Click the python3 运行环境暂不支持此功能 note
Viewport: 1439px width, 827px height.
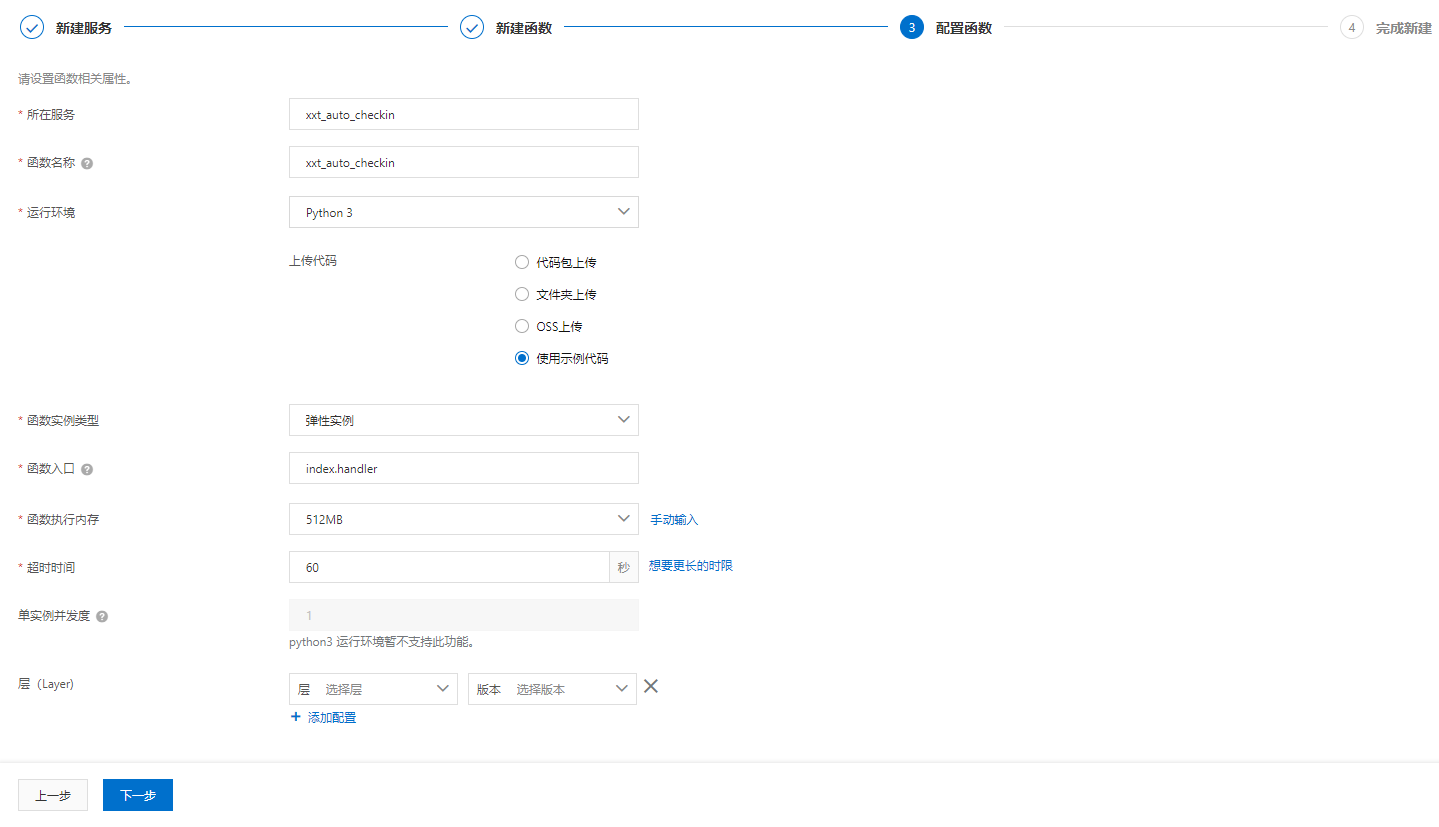point(381,642)
